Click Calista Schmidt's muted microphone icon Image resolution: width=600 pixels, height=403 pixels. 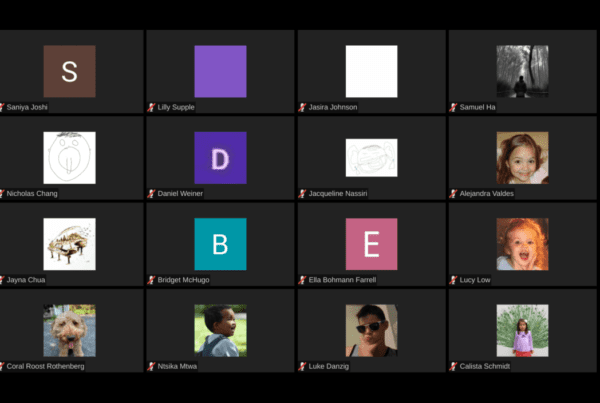coord(453,366)
